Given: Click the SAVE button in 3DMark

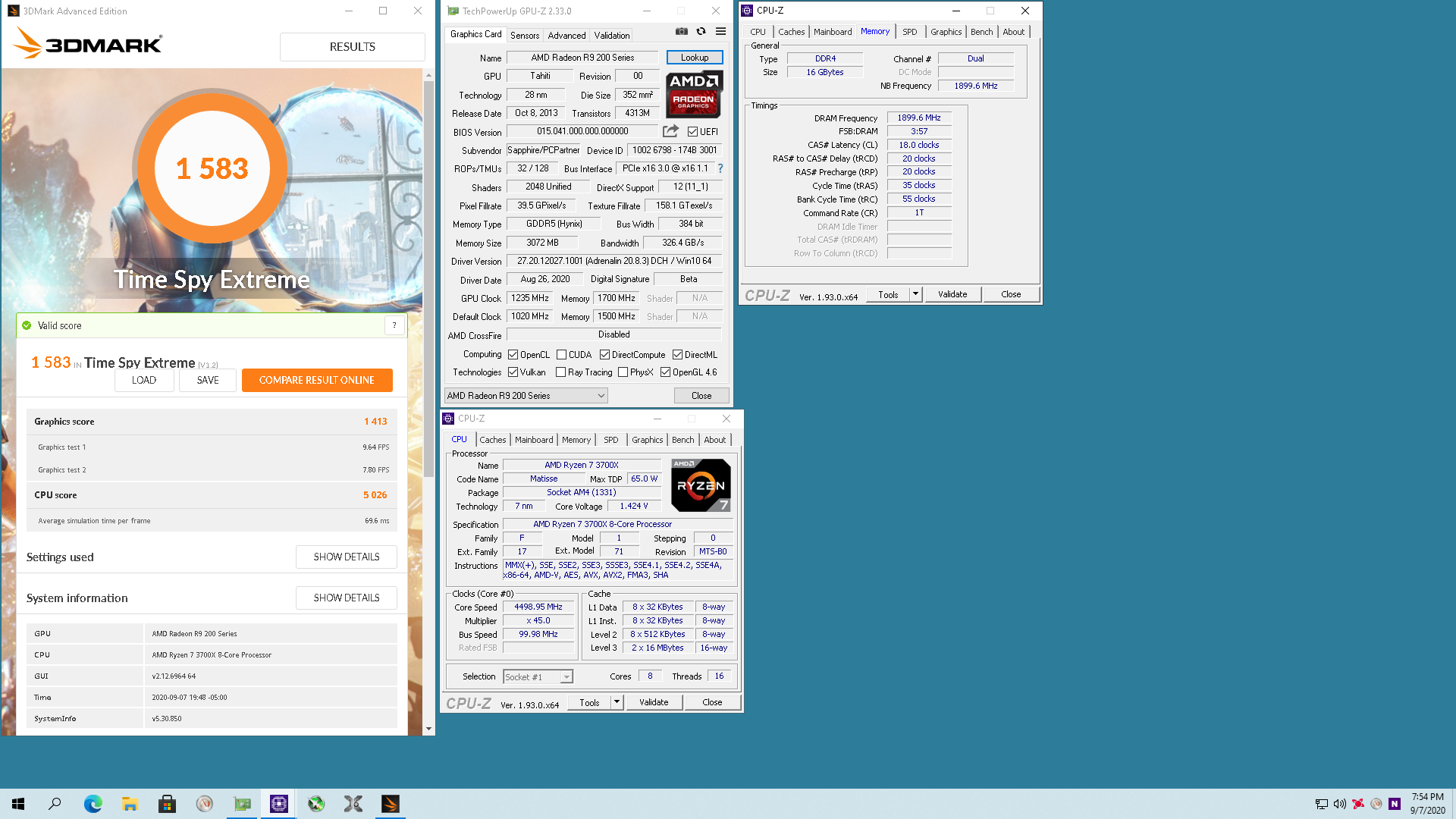Looking at the screenshot, I should [x=208, y=380].
